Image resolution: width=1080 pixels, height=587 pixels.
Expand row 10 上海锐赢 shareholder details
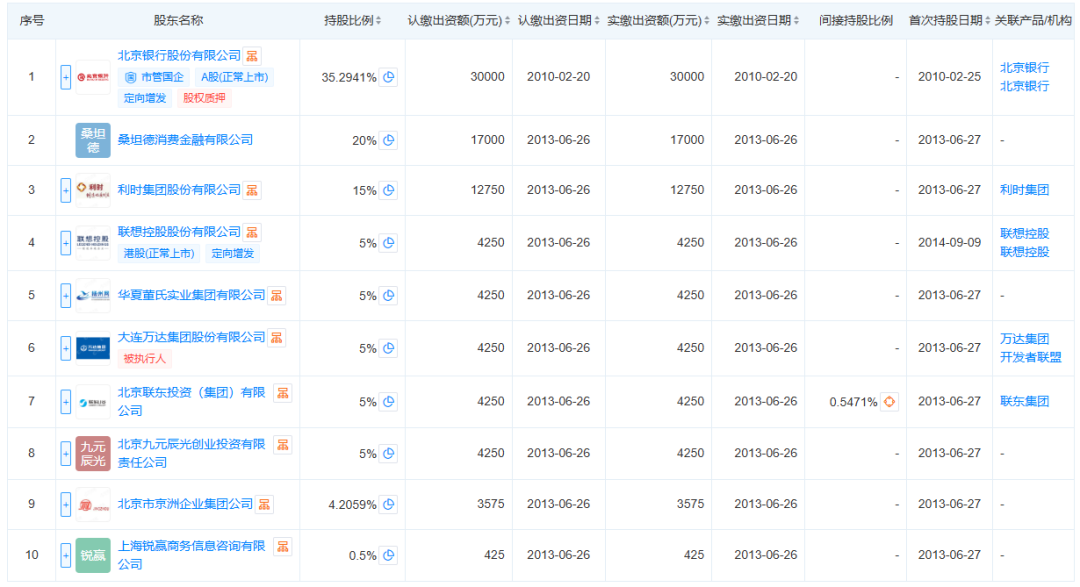pyautogui.click(x=65, y=555)
